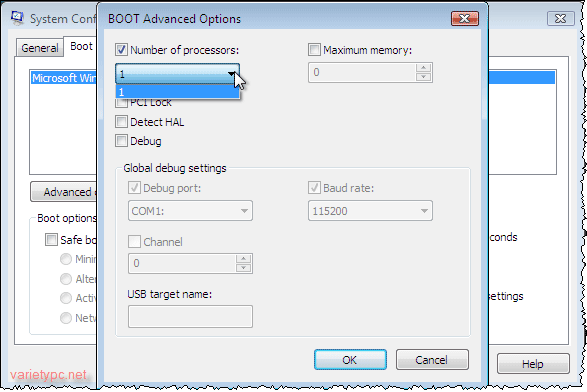Viewport: 587px width, 392px height.
Task: Increase Maximum memory with the up arrow
Action: 423,68
